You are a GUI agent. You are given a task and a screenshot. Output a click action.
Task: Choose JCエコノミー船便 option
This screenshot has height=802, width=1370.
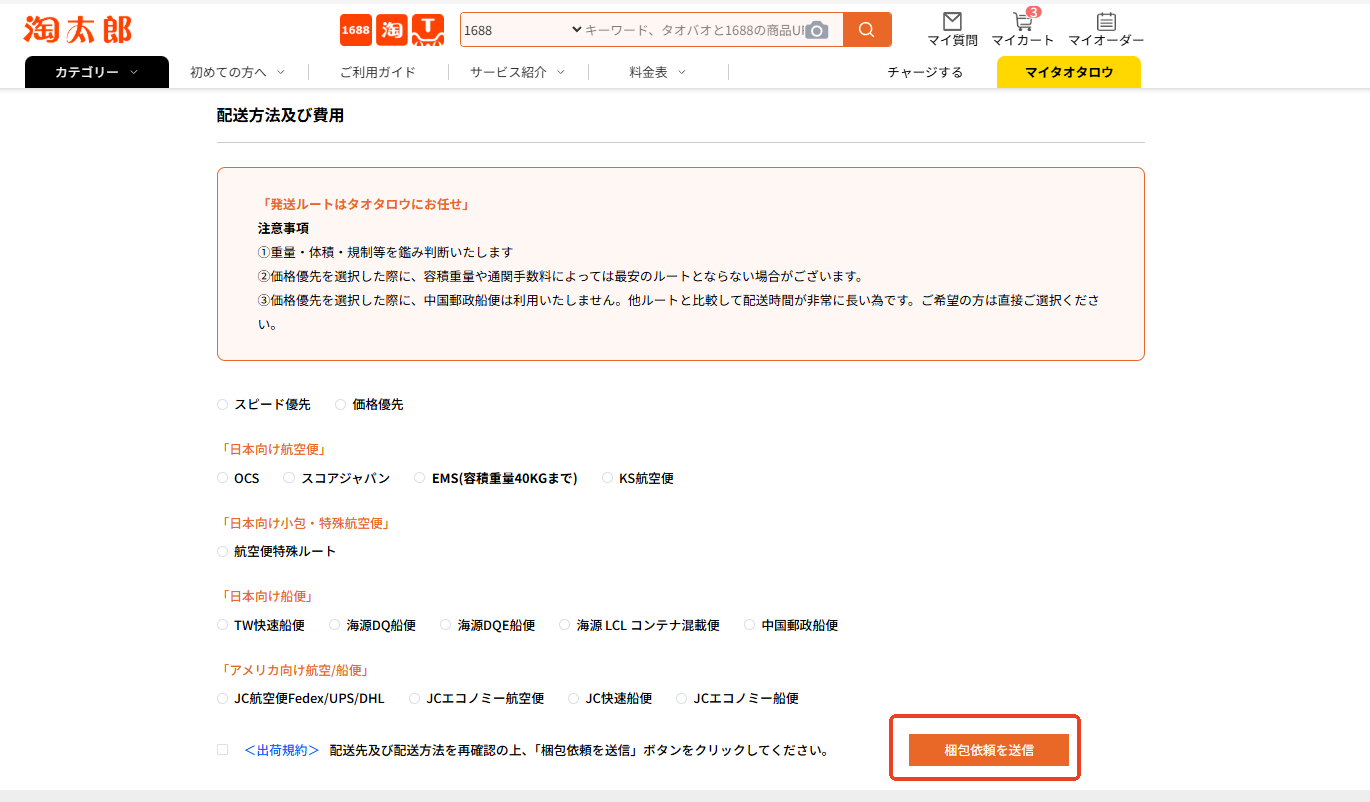[x=682, y=698]
